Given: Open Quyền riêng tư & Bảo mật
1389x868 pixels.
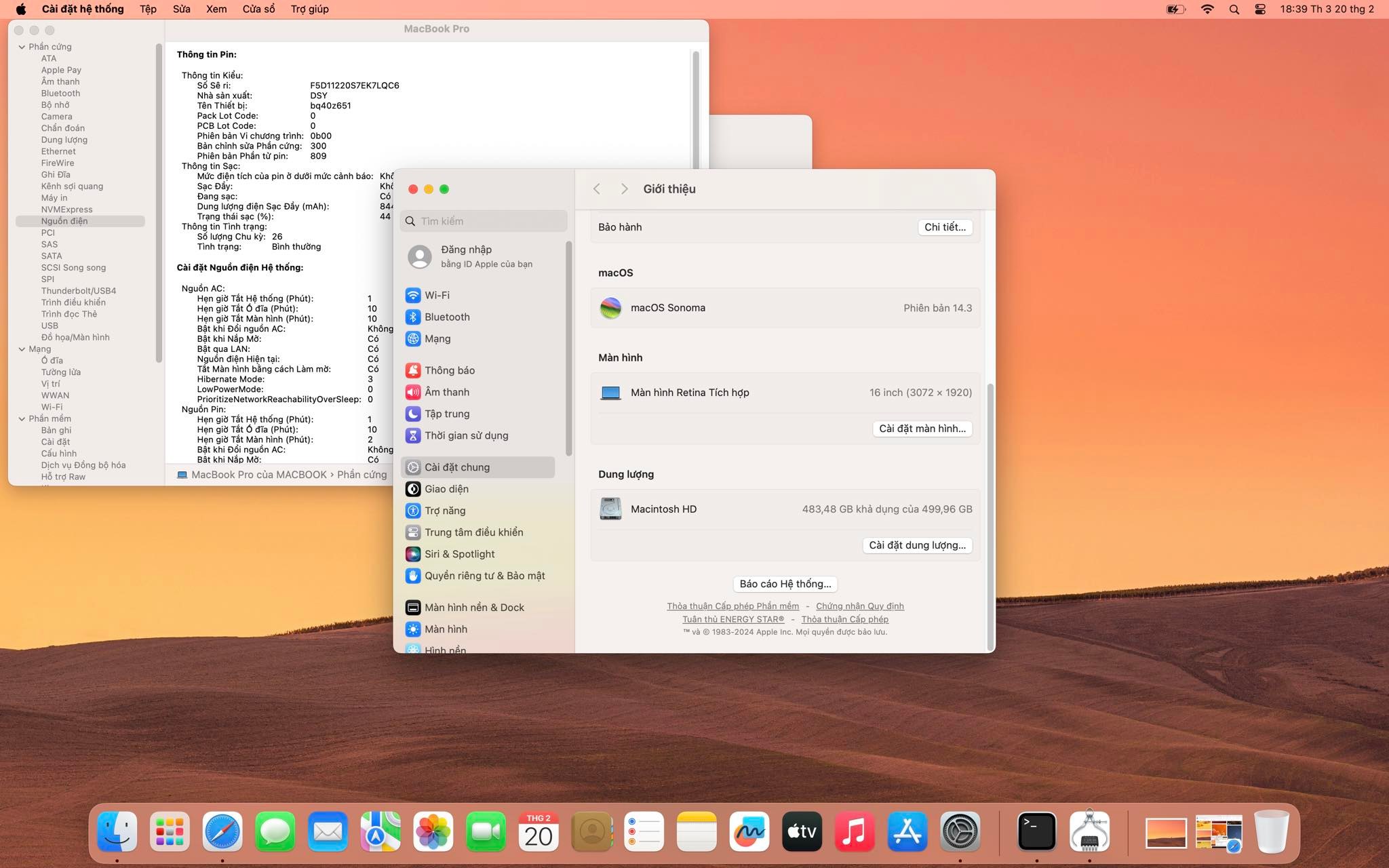Looking at the screenshot, I should [x=484, y=576].
